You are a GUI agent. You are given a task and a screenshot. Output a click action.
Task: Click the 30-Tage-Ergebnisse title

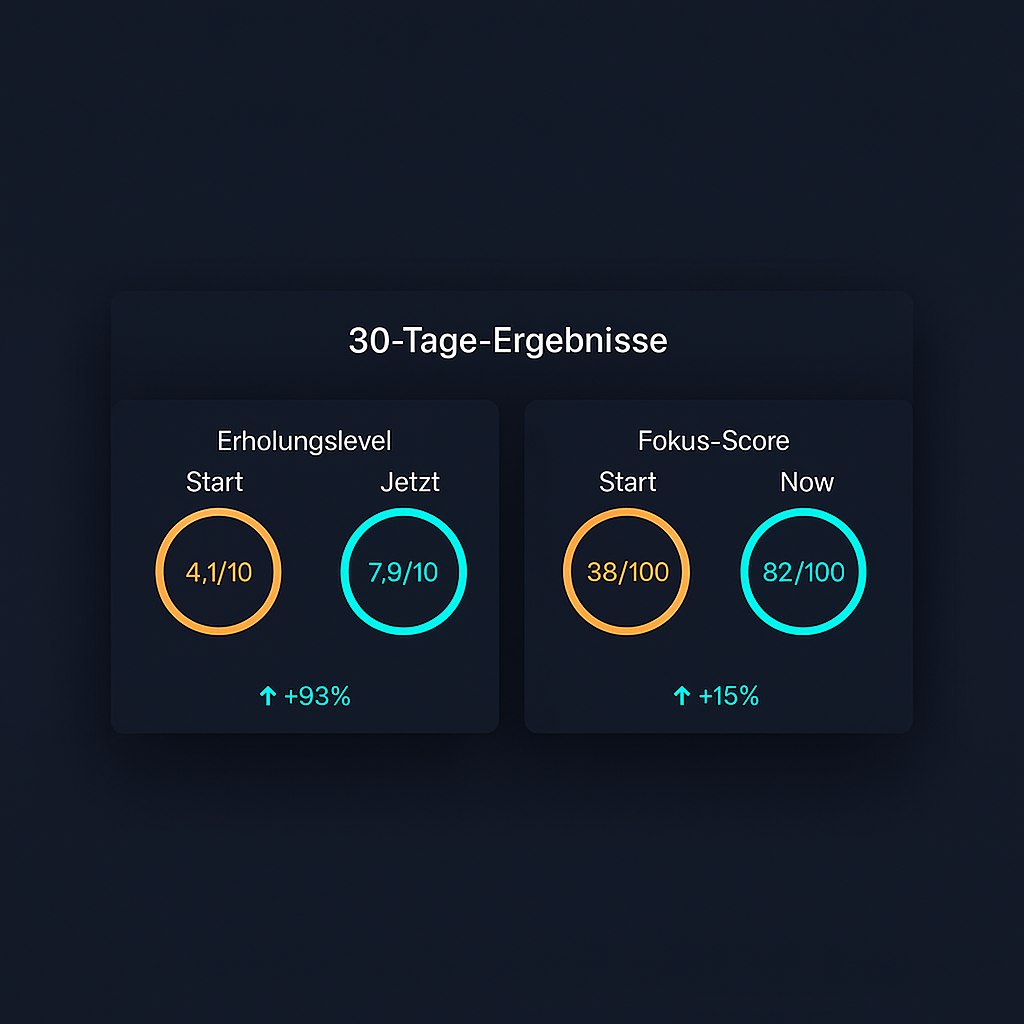508,341
